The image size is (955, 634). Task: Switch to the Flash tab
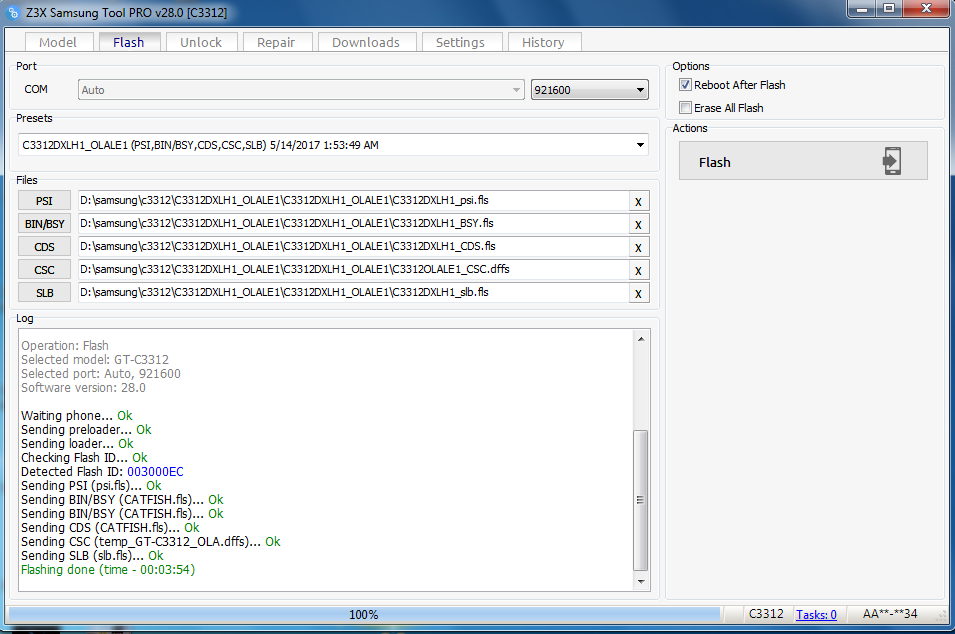pyautogui.click(x=129, y=42)
